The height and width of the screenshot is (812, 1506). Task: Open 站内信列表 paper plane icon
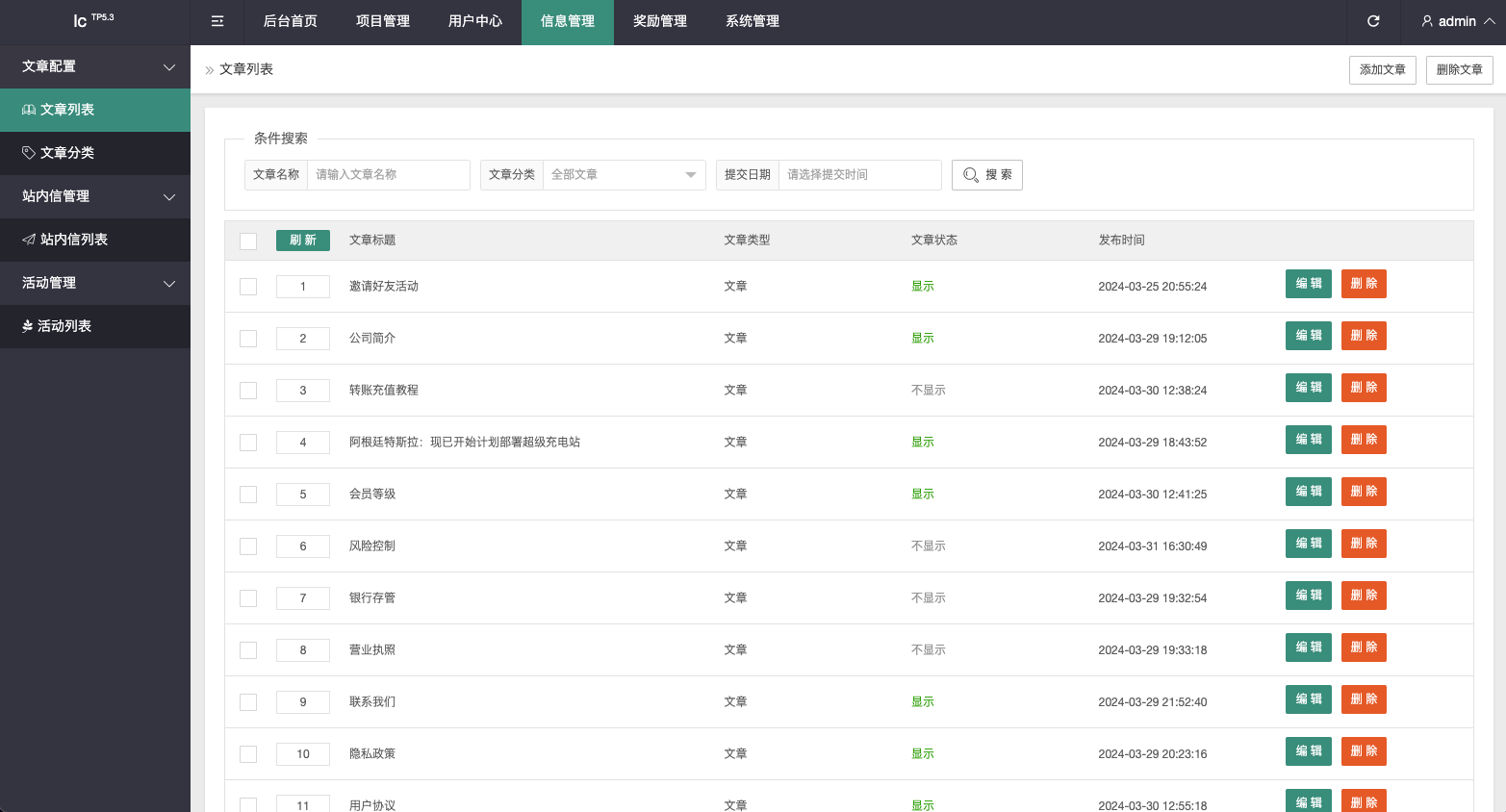click(x=29, y=240)
